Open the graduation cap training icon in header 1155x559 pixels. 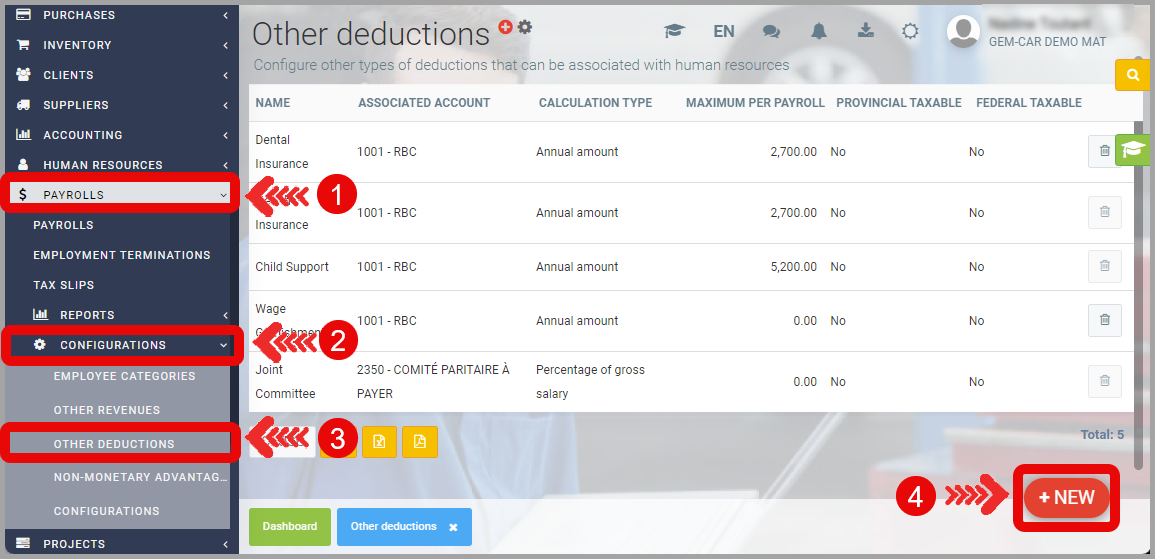674,31
